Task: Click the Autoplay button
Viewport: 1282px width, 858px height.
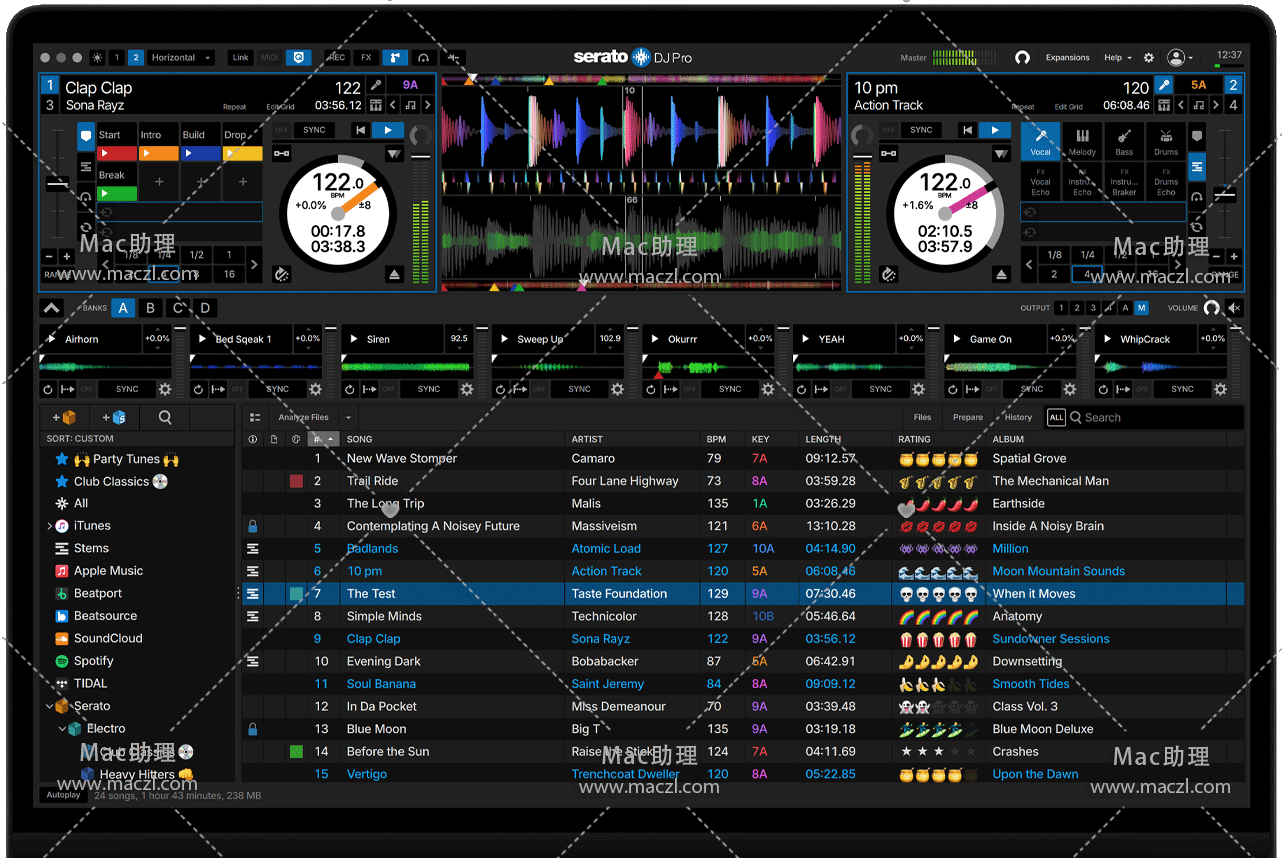Action: pyautogui.click(x=63, y=795)
